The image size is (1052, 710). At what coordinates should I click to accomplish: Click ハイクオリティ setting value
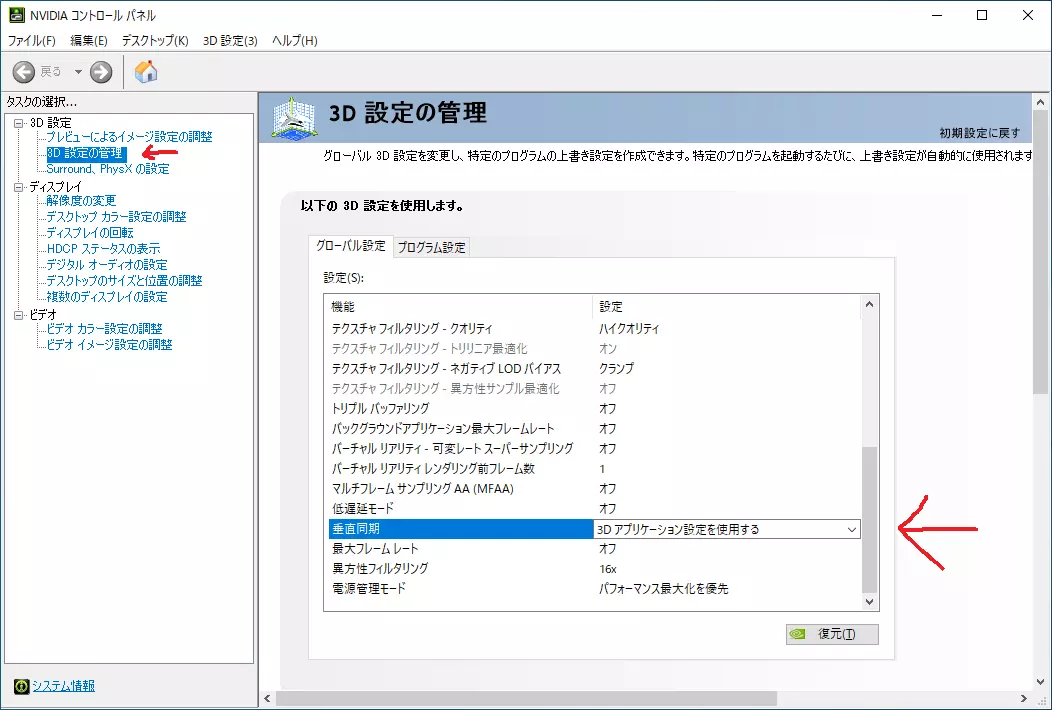point(629,329)
